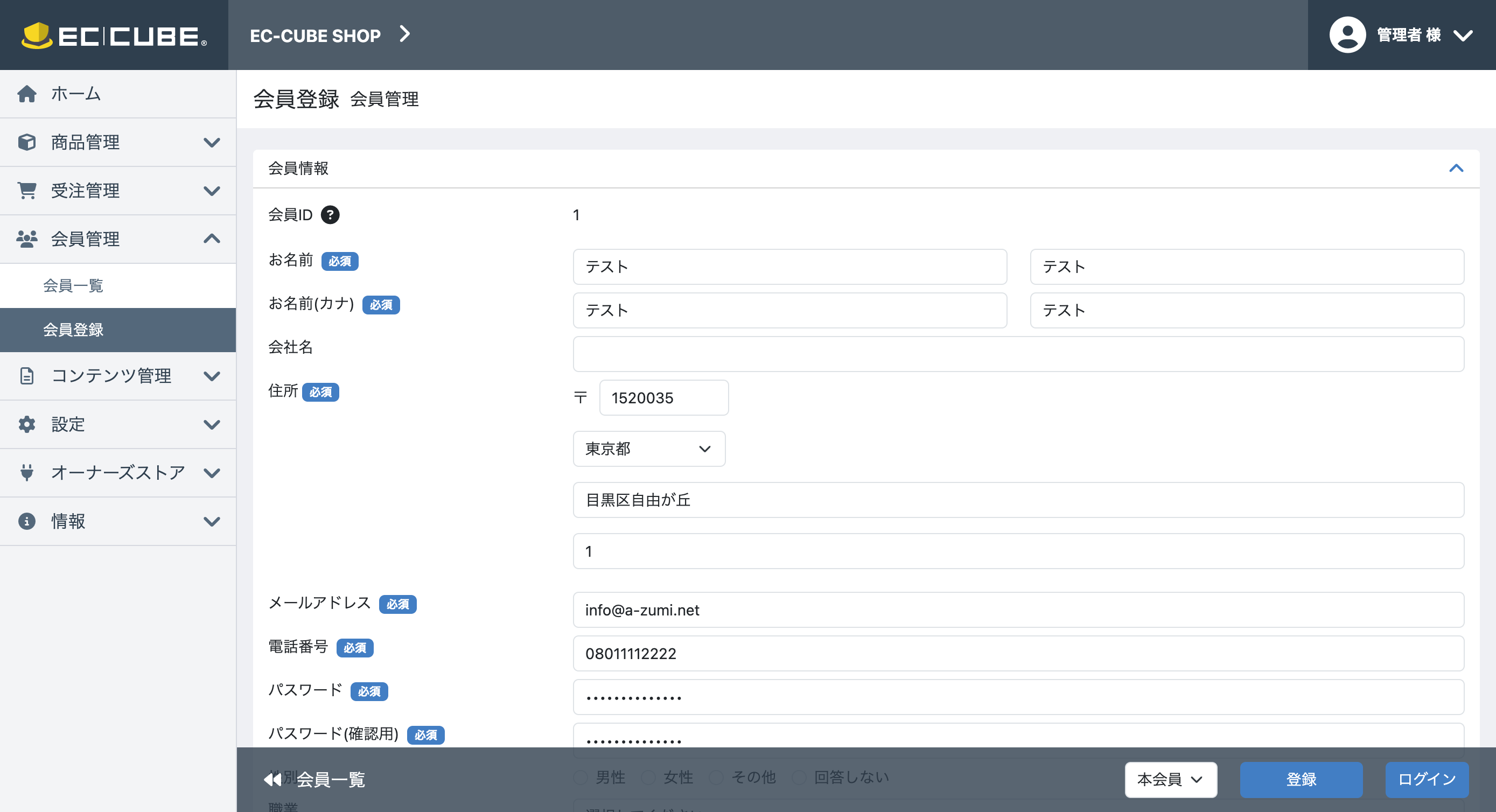1496x812 pixels.
Task: Click the email field info@a-zumi.net
Action: click(x=1019, y=610)
